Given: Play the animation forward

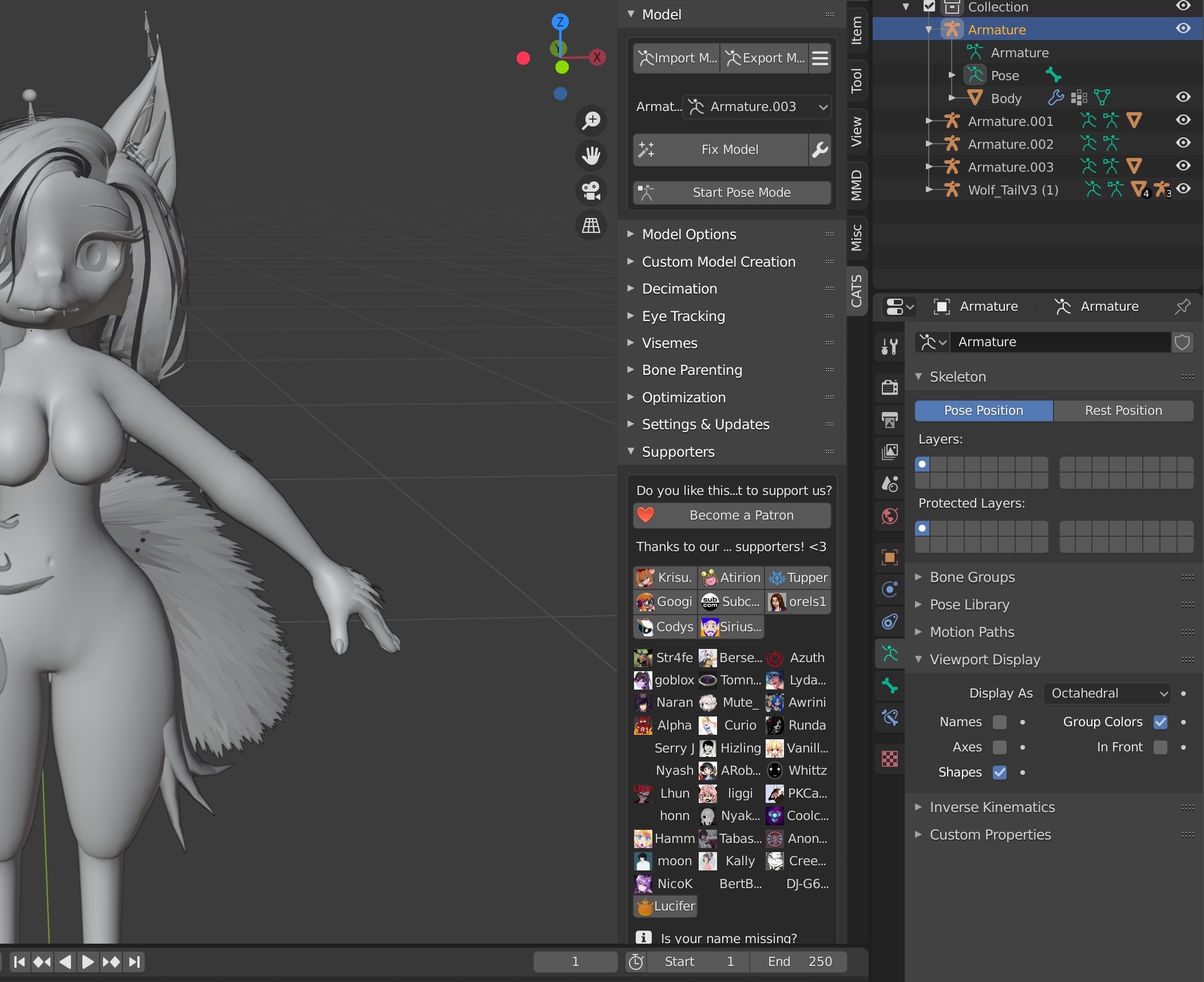Looking at the screenshot, I should (x=88, y=962).
